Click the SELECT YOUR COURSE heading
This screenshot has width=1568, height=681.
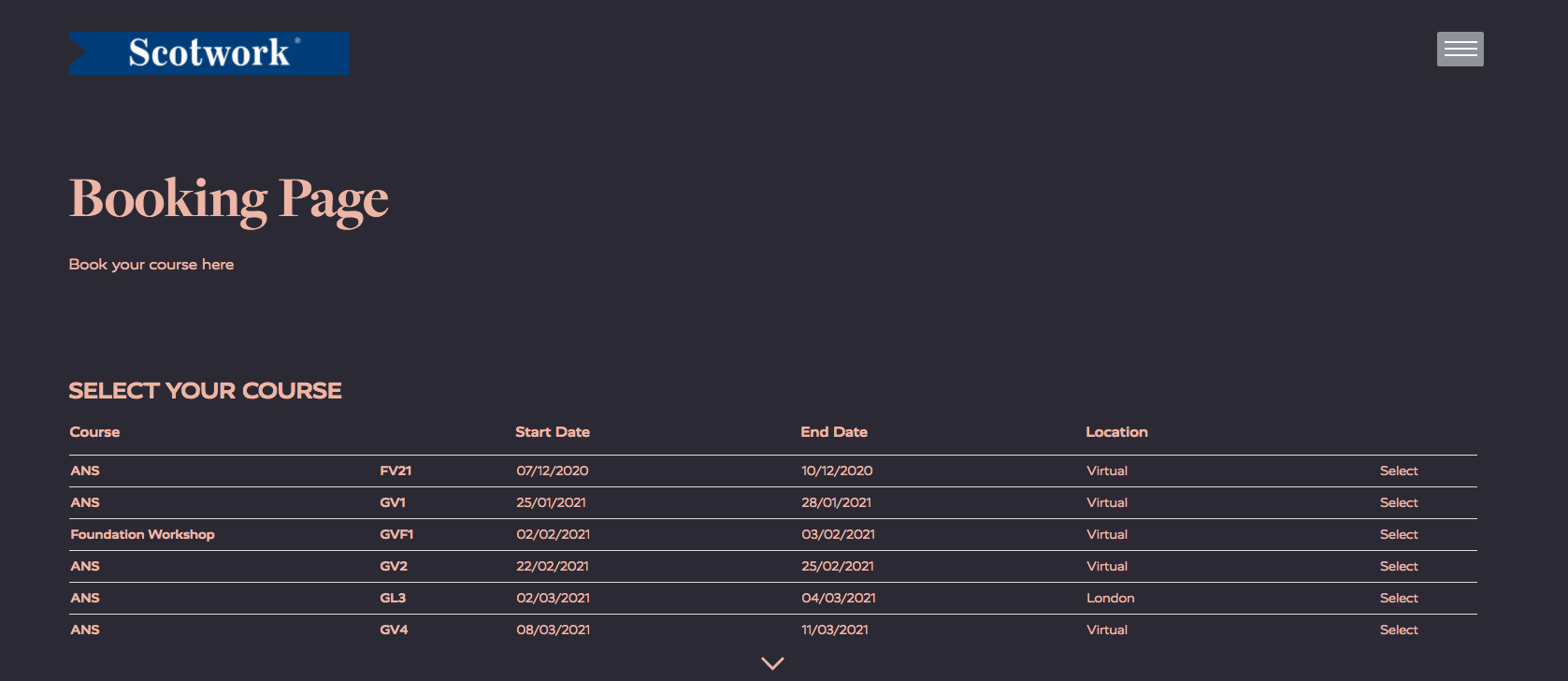[x=205, y=390]
